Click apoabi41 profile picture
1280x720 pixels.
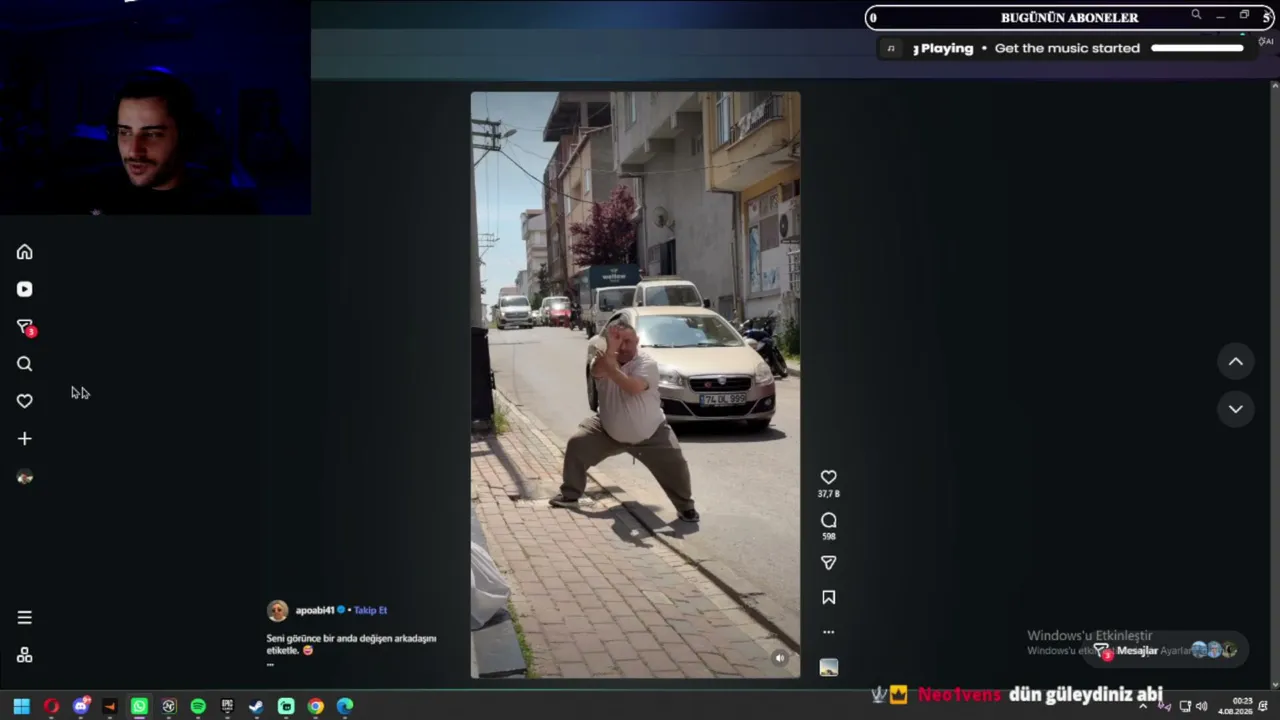pyautogui.click(x=278, y=610)
